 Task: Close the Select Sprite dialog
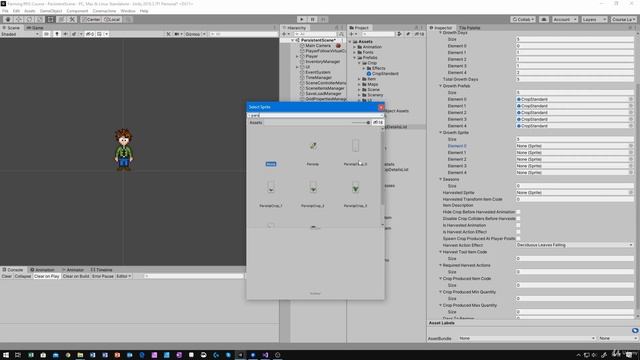(381, 107)
